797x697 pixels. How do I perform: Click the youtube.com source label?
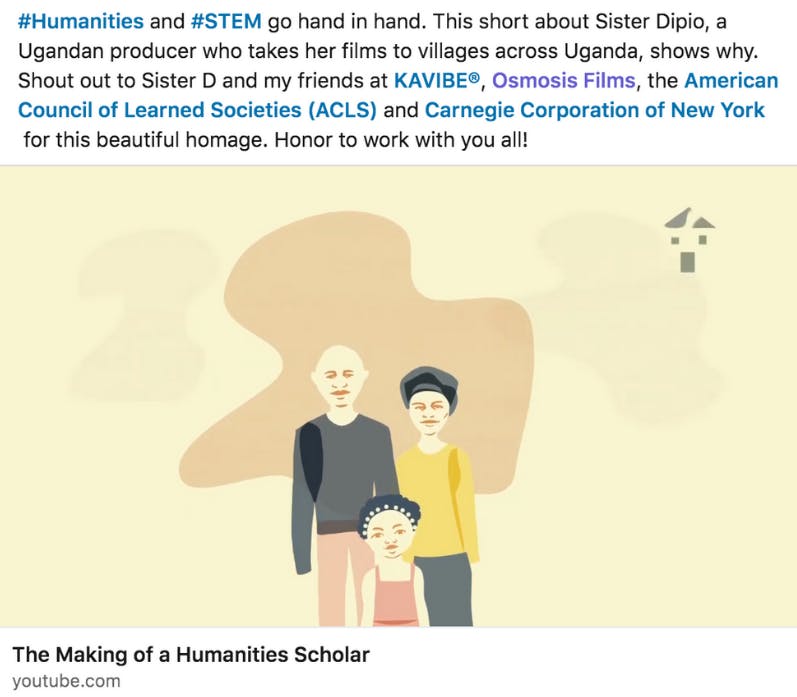tap(66, 681)
